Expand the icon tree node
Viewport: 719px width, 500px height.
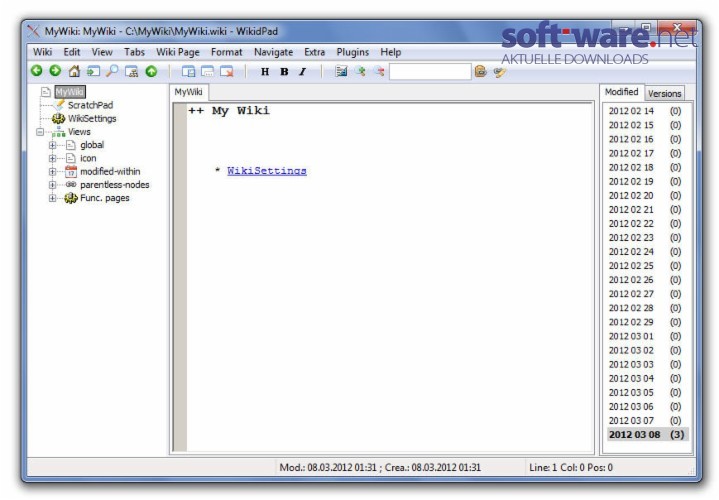[52, 159]
